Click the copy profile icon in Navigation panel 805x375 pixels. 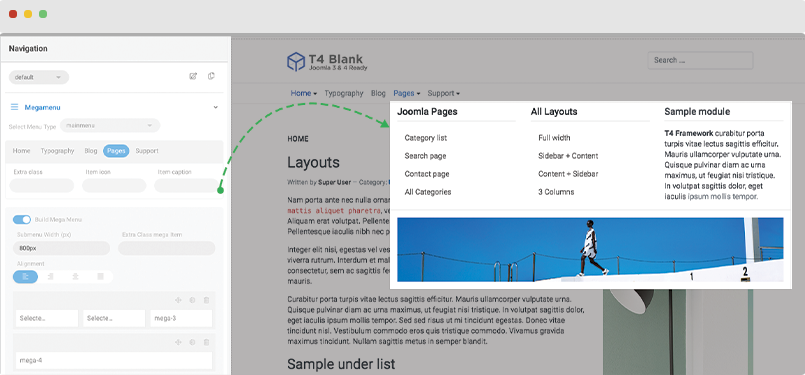pyautogui.click(x=211, y=77)
